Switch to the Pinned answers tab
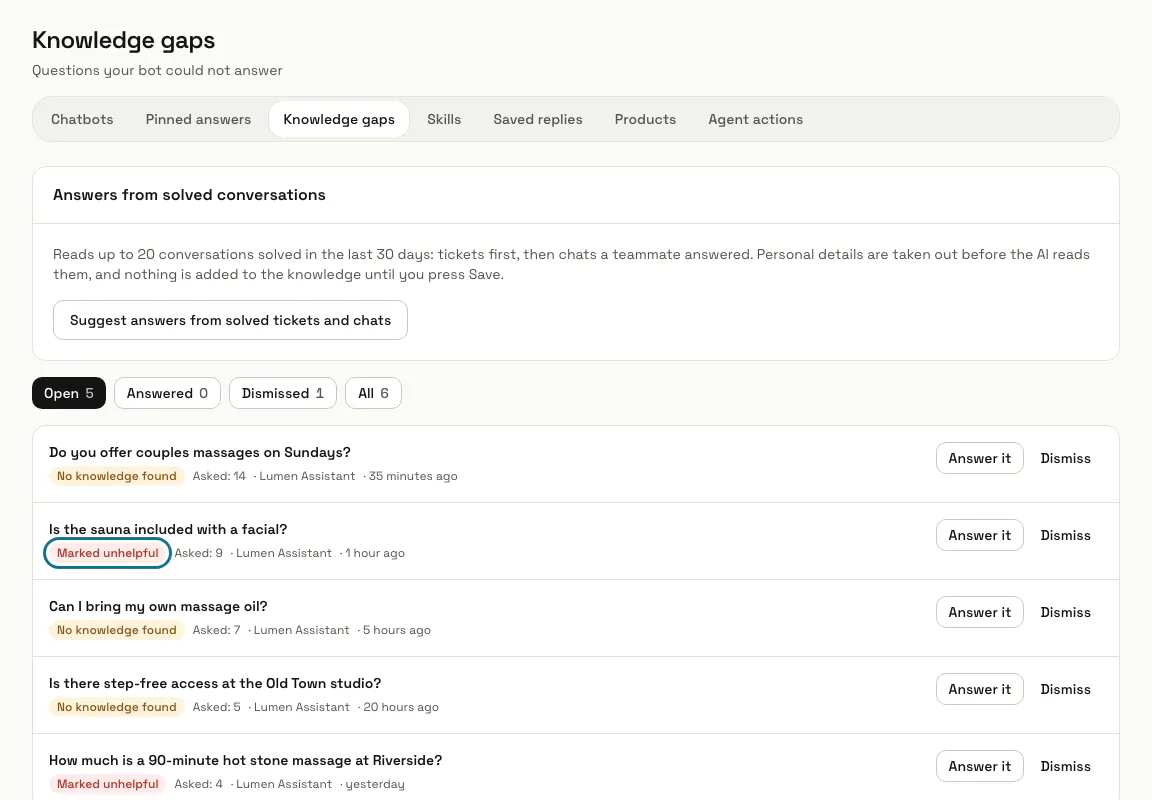 point(198,119)
